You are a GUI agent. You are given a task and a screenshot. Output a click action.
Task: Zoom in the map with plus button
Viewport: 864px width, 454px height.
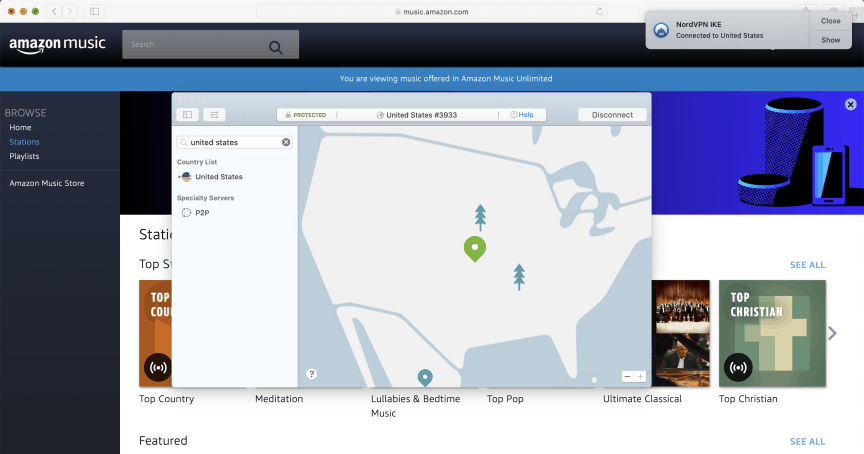641,376
